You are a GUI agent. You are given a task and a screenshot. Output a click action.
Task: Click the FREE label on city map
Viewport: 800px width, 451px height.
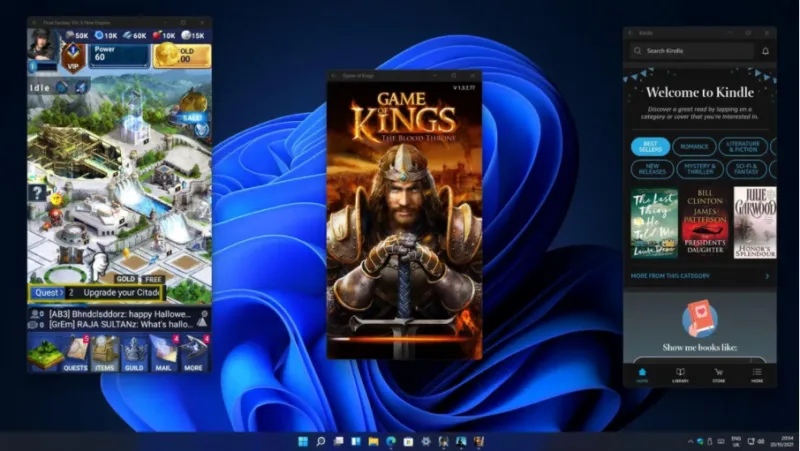coord(153,279)
